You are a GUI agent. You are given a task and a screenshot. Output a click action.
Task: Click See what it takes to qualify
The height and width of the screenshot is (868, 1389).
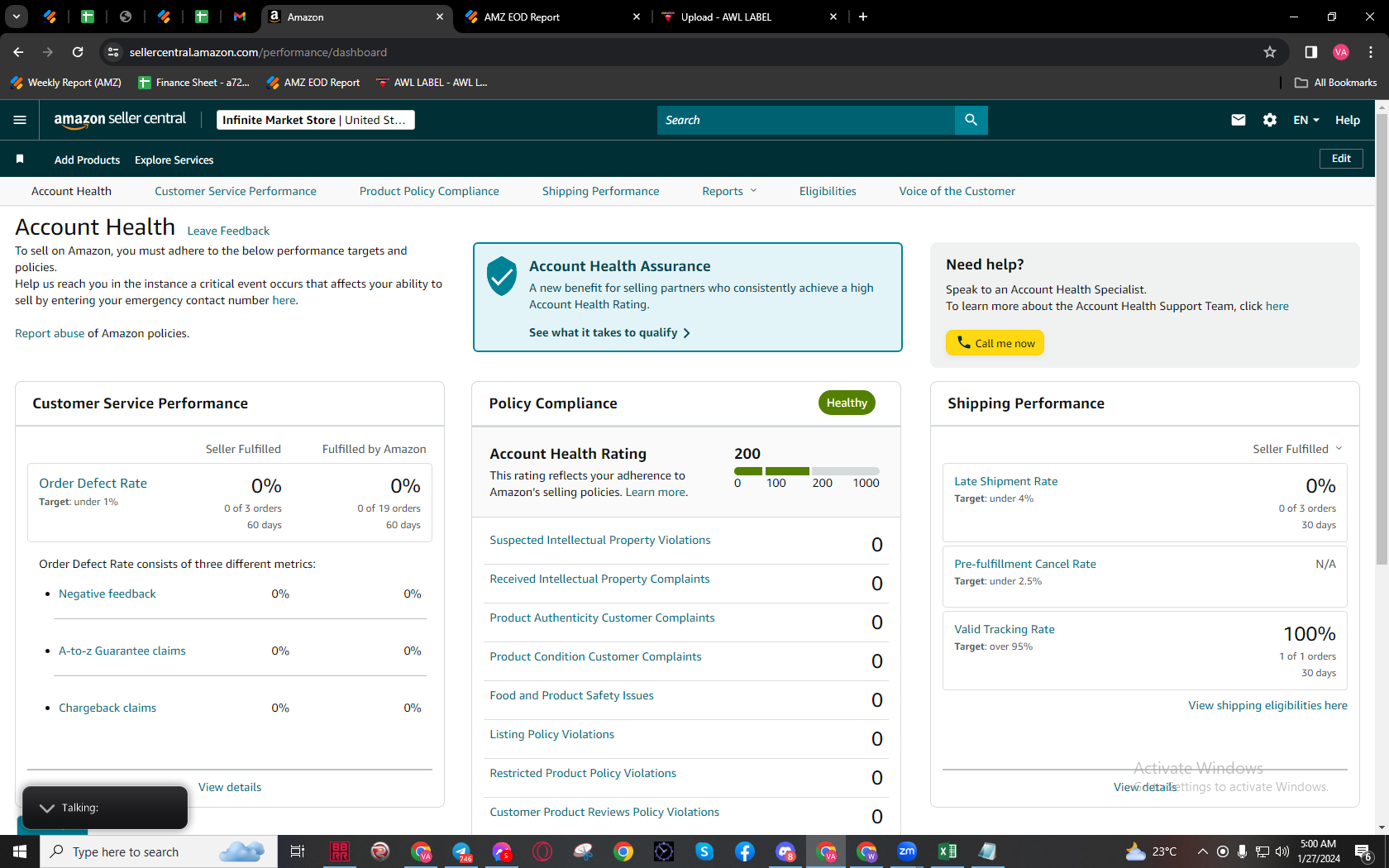[x=609, y=332]
